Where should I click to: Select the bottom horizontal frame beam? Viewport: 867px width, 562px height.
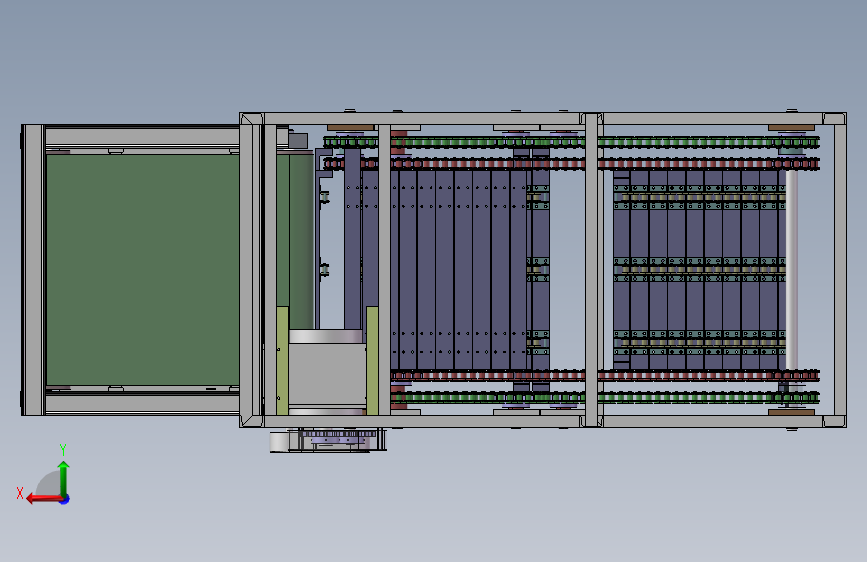tap(542, 422)
